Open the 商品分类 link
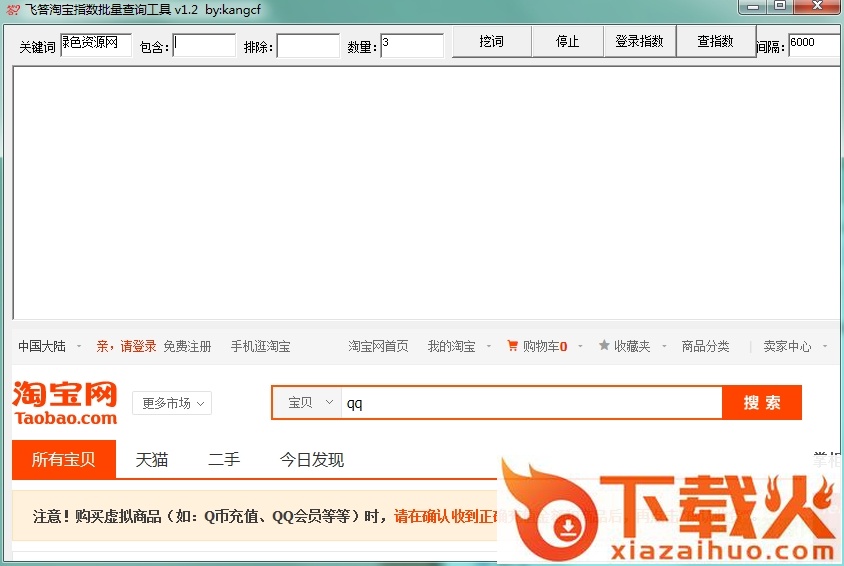 705,346
